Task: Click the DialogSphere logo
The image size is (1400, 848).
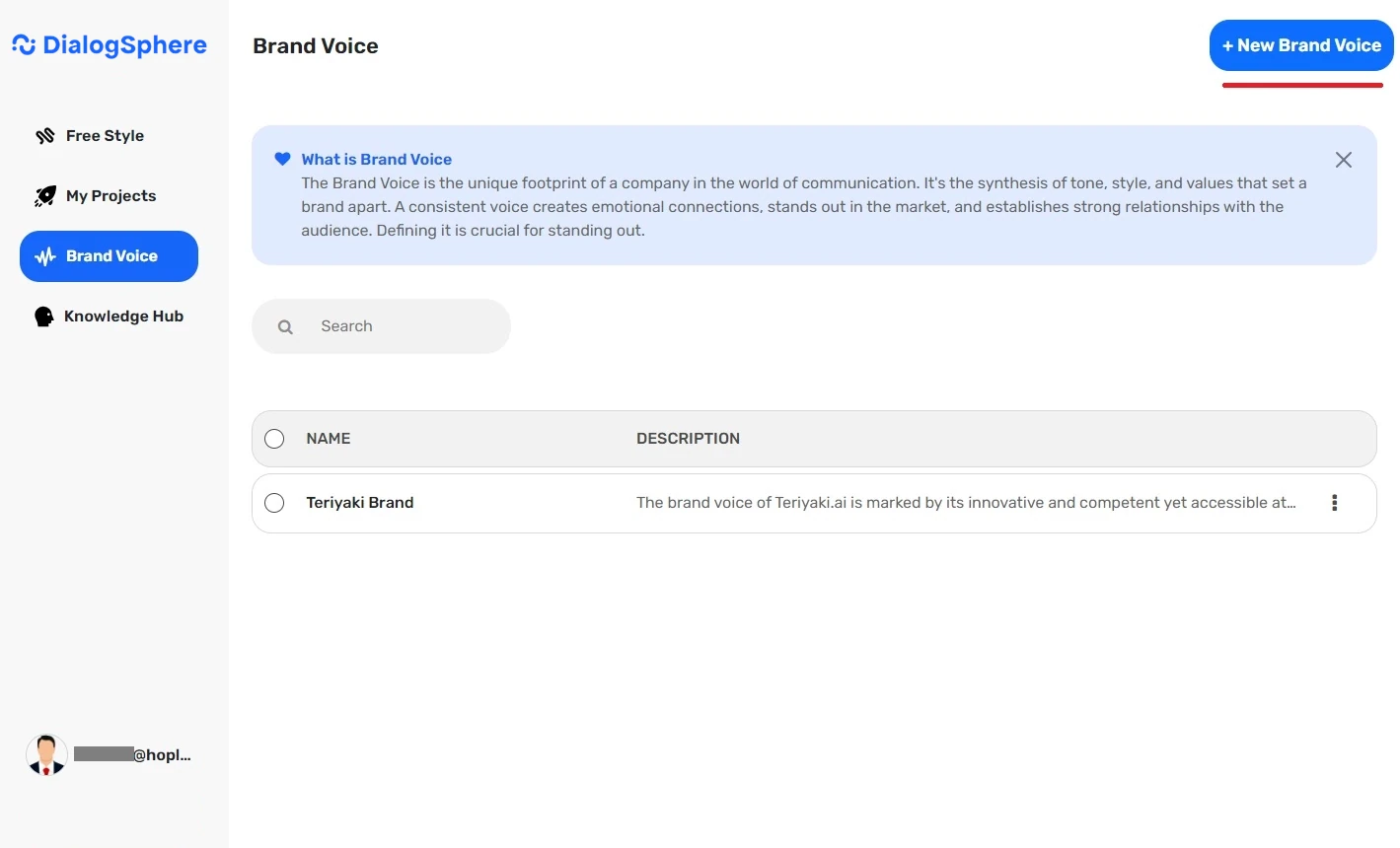Action: coord(109,44)
